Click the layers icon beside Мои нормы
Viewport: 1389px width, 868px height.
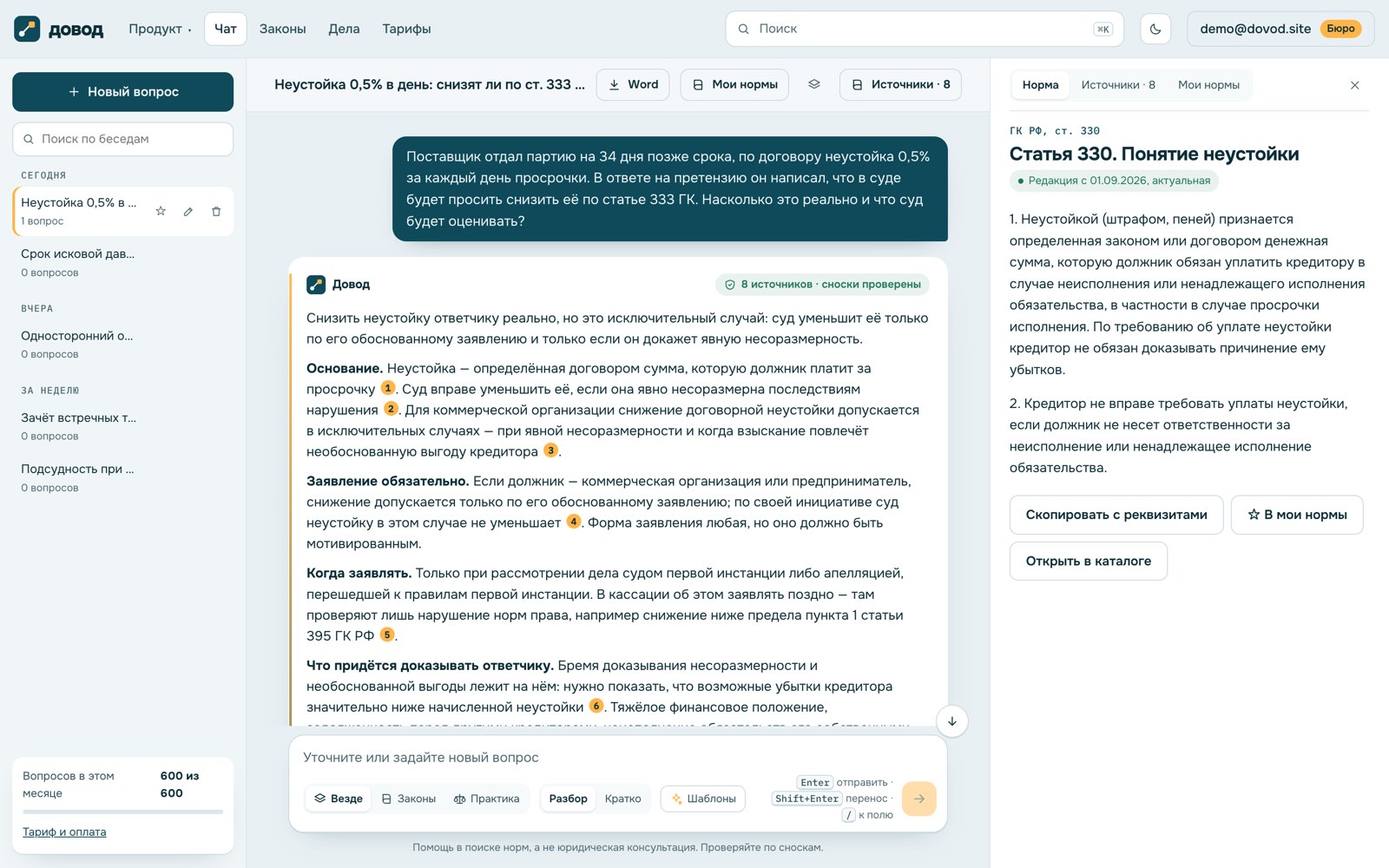click(x=814, y=84)
